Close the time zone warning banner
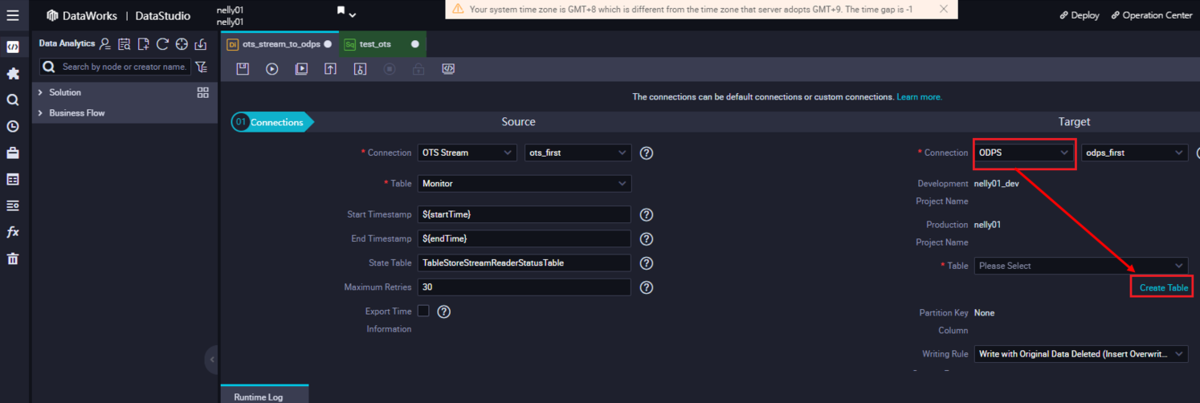Viewport: 1200px width, 403px height. (x=944, y=9)
